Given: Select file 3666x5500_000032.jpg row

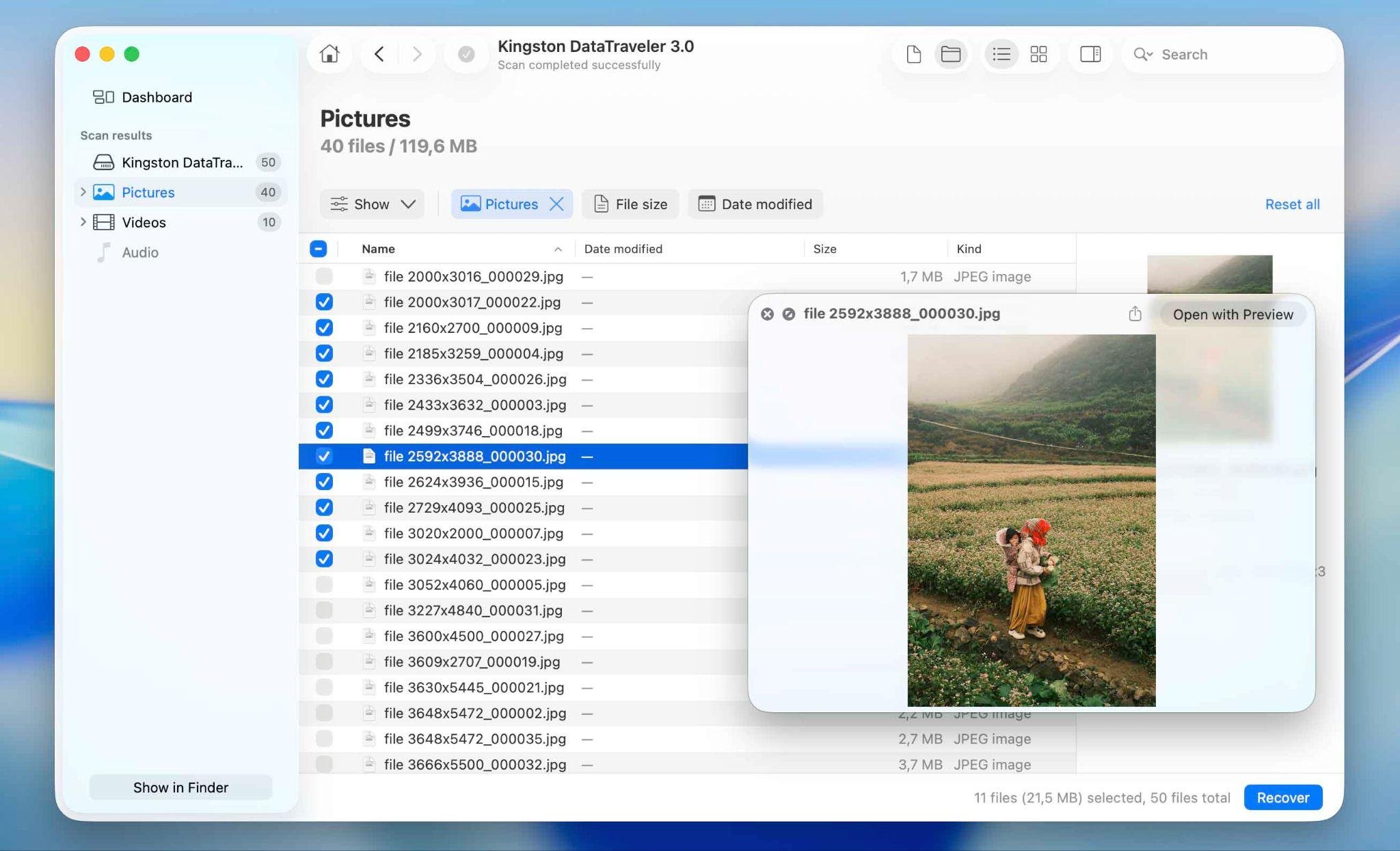Looking at the screenshot, I should pyautogui.click(x=687, y=764).
